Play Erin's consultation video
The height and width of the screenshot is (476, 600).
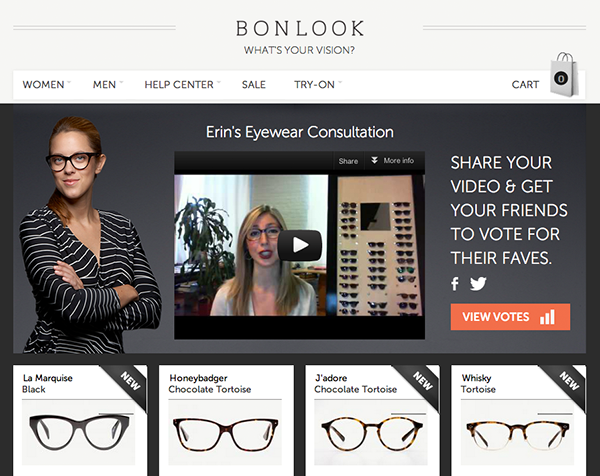(x=300, y=245)
